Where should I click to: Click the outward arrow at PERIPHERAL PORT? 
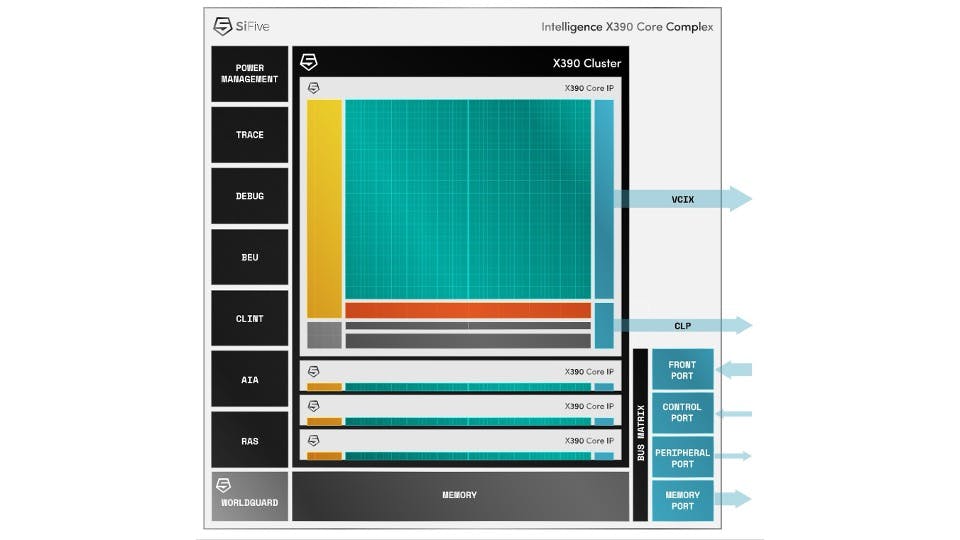(732, 456)
